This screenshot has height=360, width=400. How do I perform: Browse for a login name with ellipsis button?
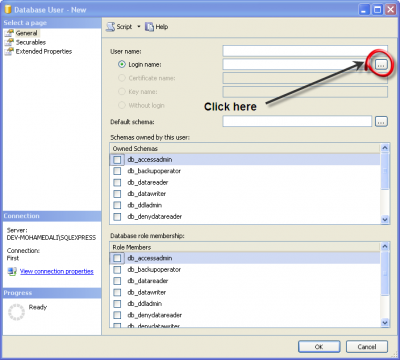click(x=381, y=65)
